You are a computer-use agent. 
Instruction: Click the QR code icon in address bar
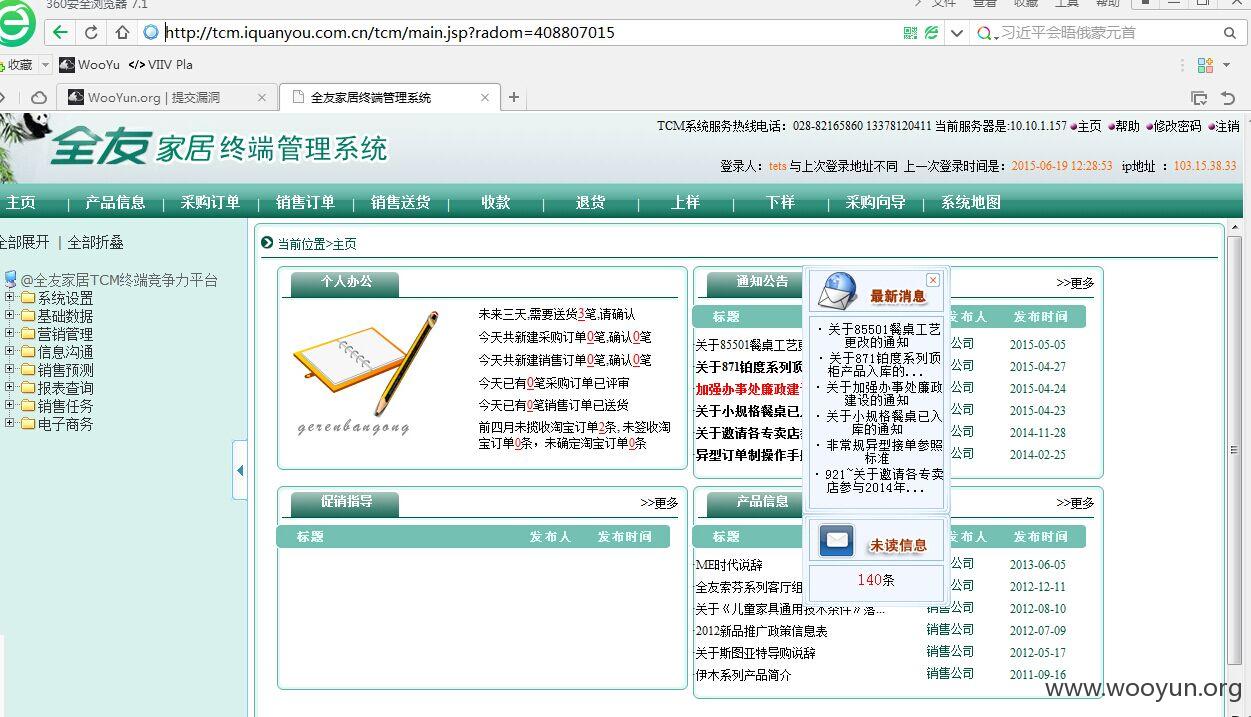[x=910, y=33]
